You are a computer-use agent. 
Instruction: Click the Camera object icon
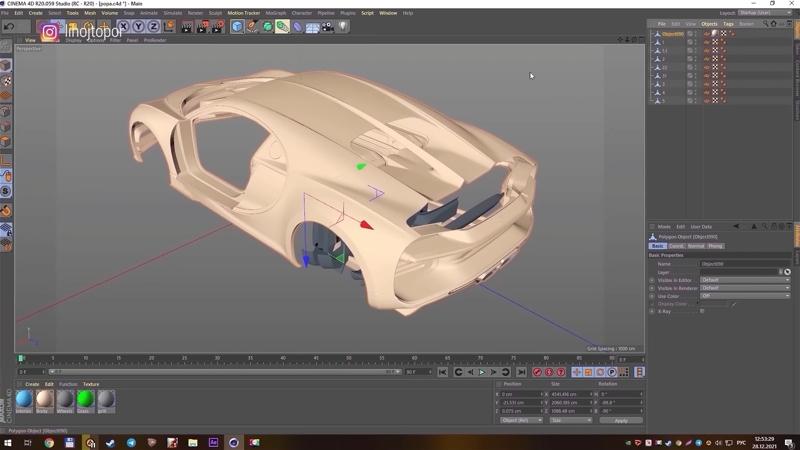(x=328, y=27)
